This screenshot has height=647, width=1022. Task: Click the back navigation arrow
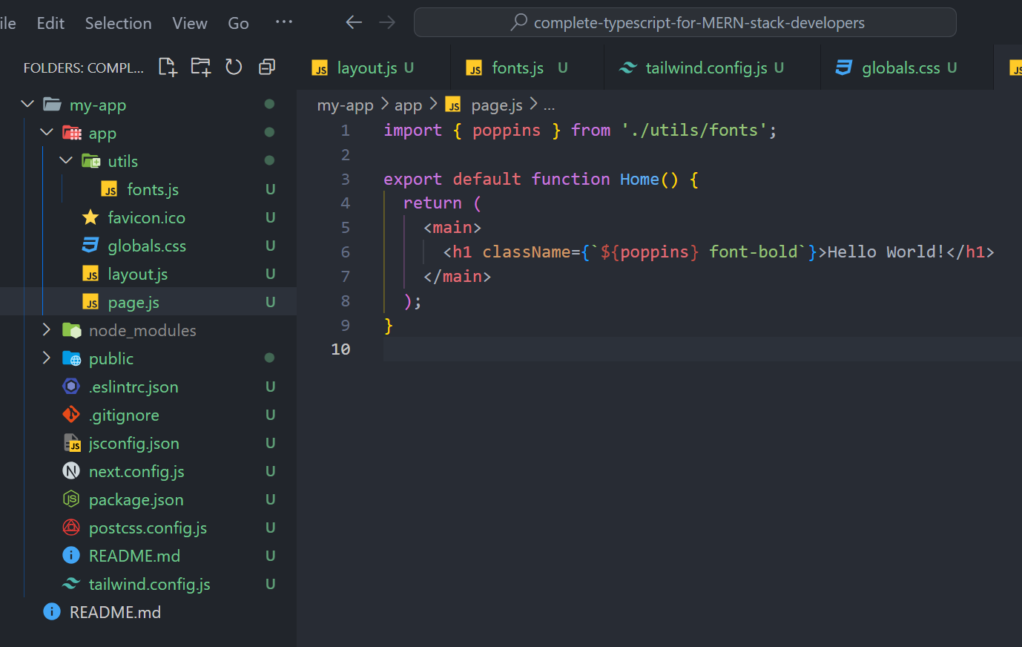[353, 22]
